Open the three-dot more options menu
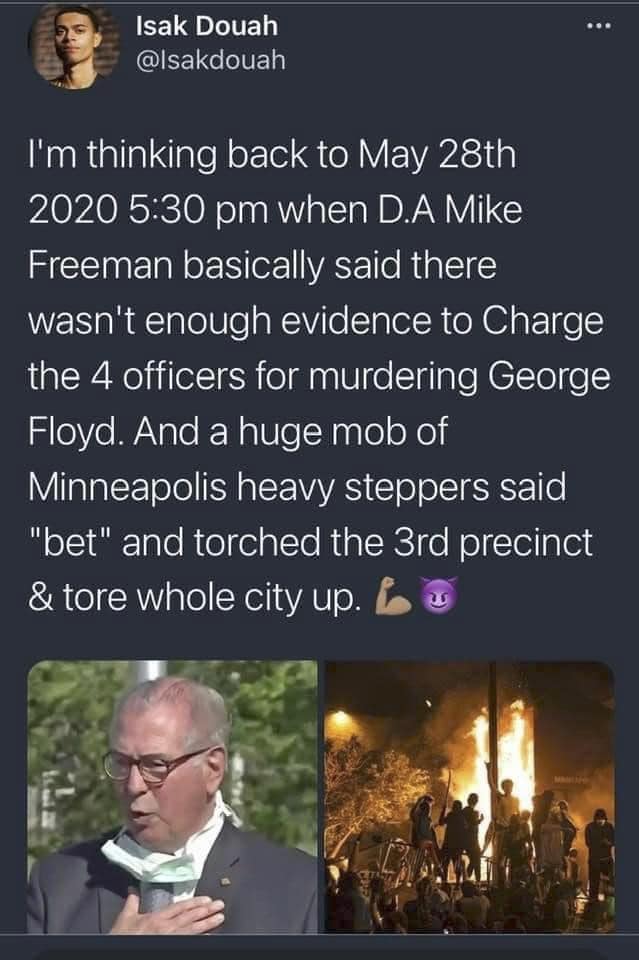 tap(597, 26)
